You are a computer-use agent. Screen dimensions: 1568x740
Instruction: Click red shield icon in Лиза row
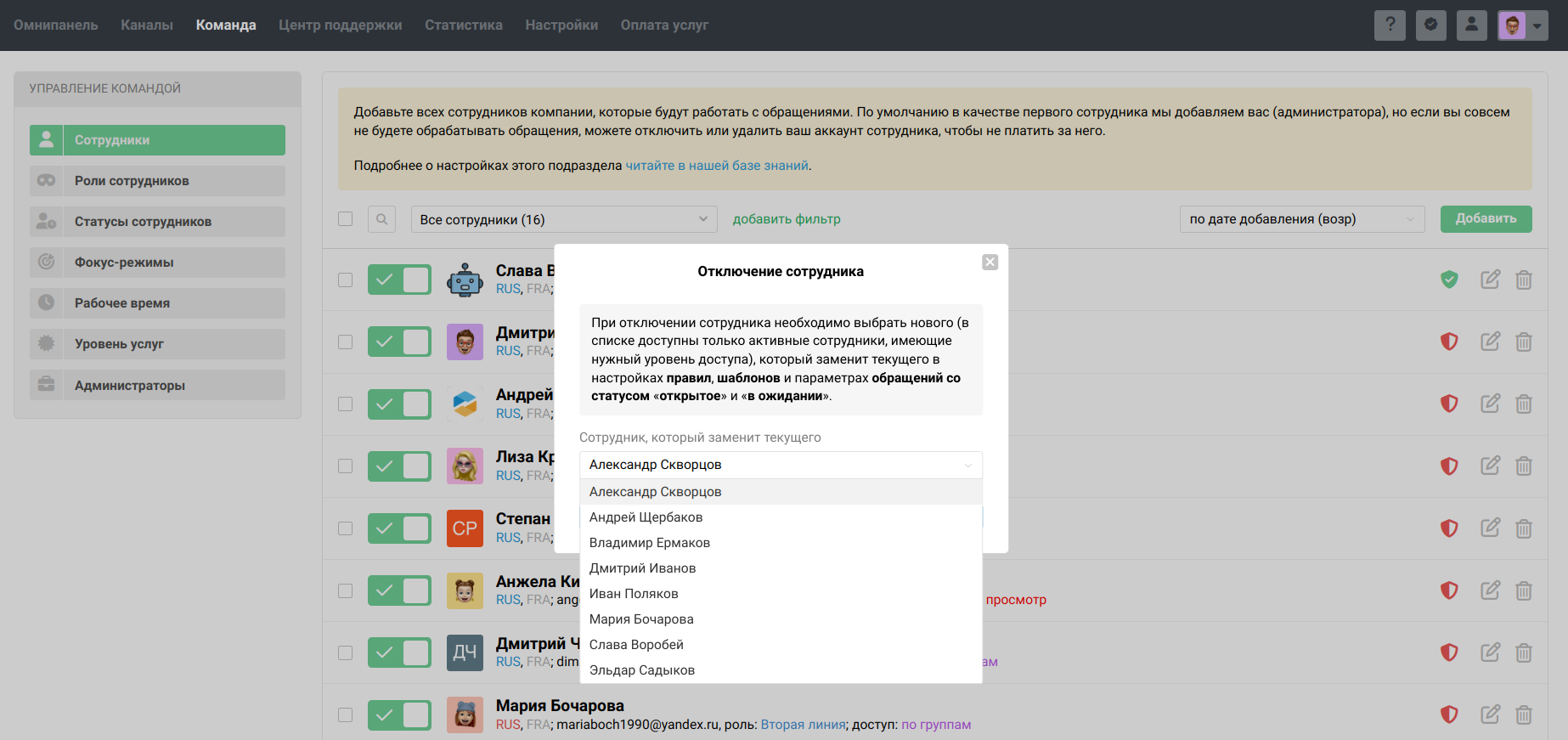click(x=1449, y=466)
